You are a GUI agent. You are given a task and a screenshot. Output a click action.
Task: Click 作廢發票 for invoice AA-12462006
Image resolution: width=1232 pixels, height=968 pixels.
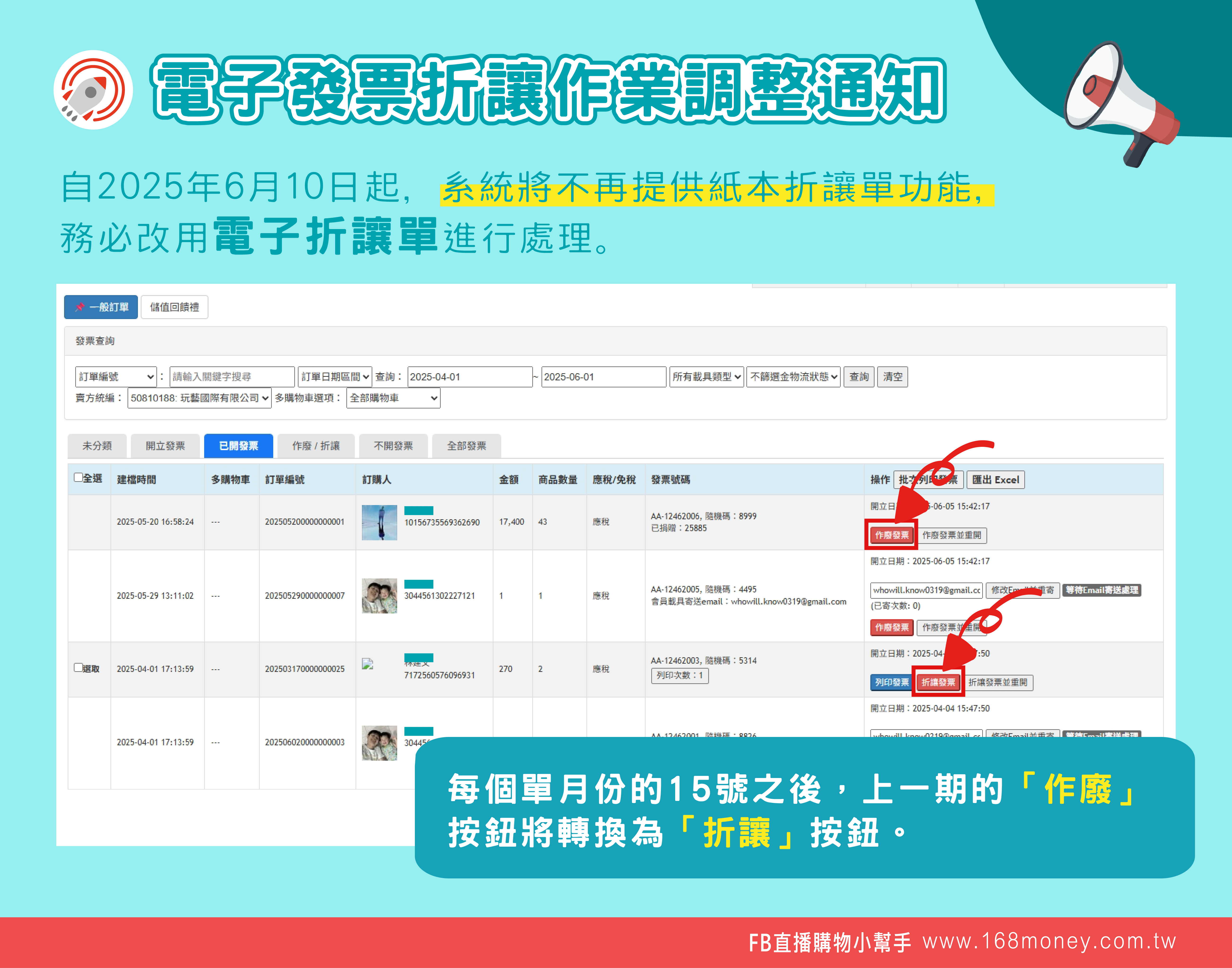pyautogui.click(x=892, y=535)
